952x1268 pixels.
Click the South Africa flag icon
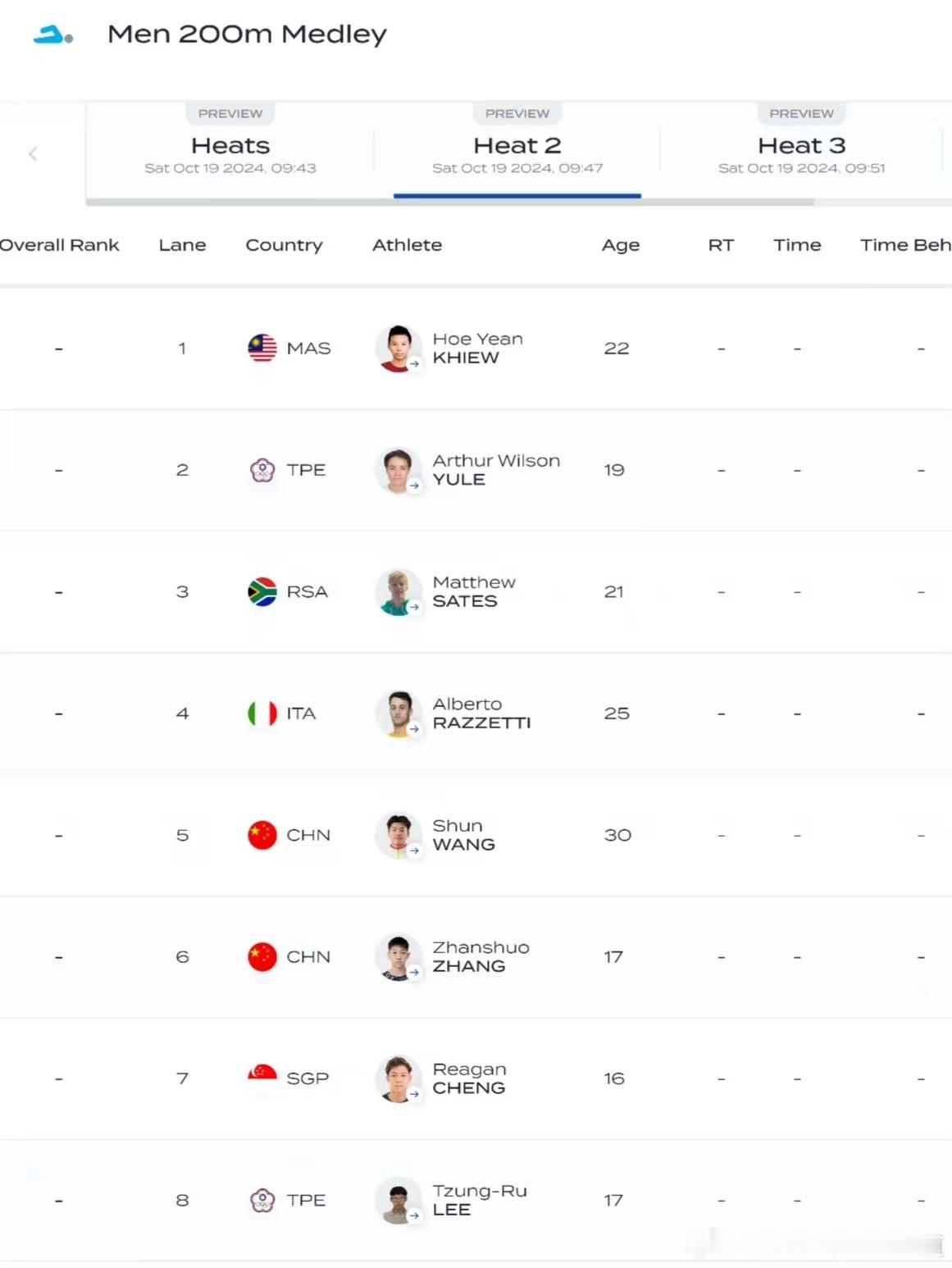coord(262,591)
